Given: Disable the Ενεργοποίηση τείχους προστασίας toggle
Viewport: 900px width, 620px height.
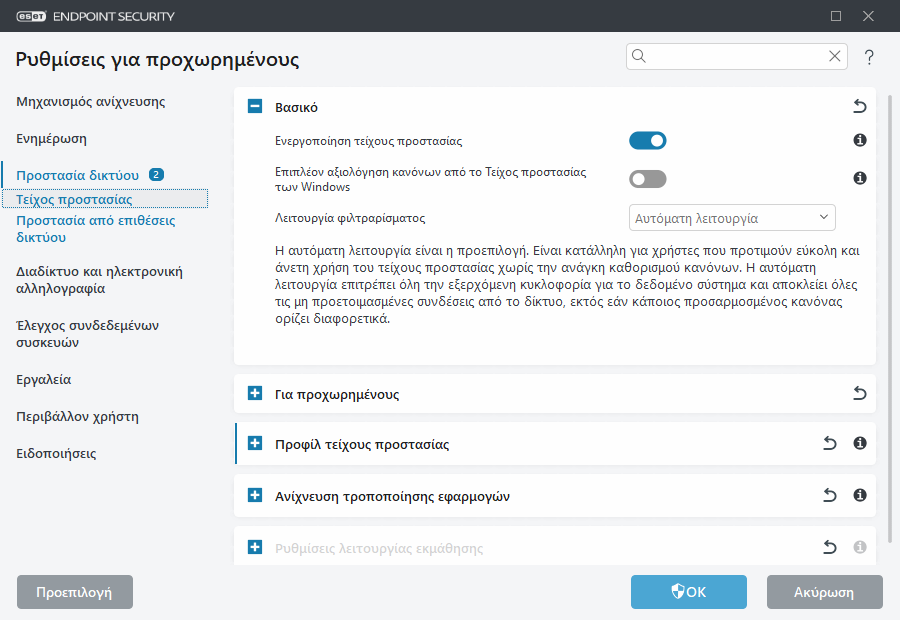Looking at the screenshot, I should click(648, 140).
